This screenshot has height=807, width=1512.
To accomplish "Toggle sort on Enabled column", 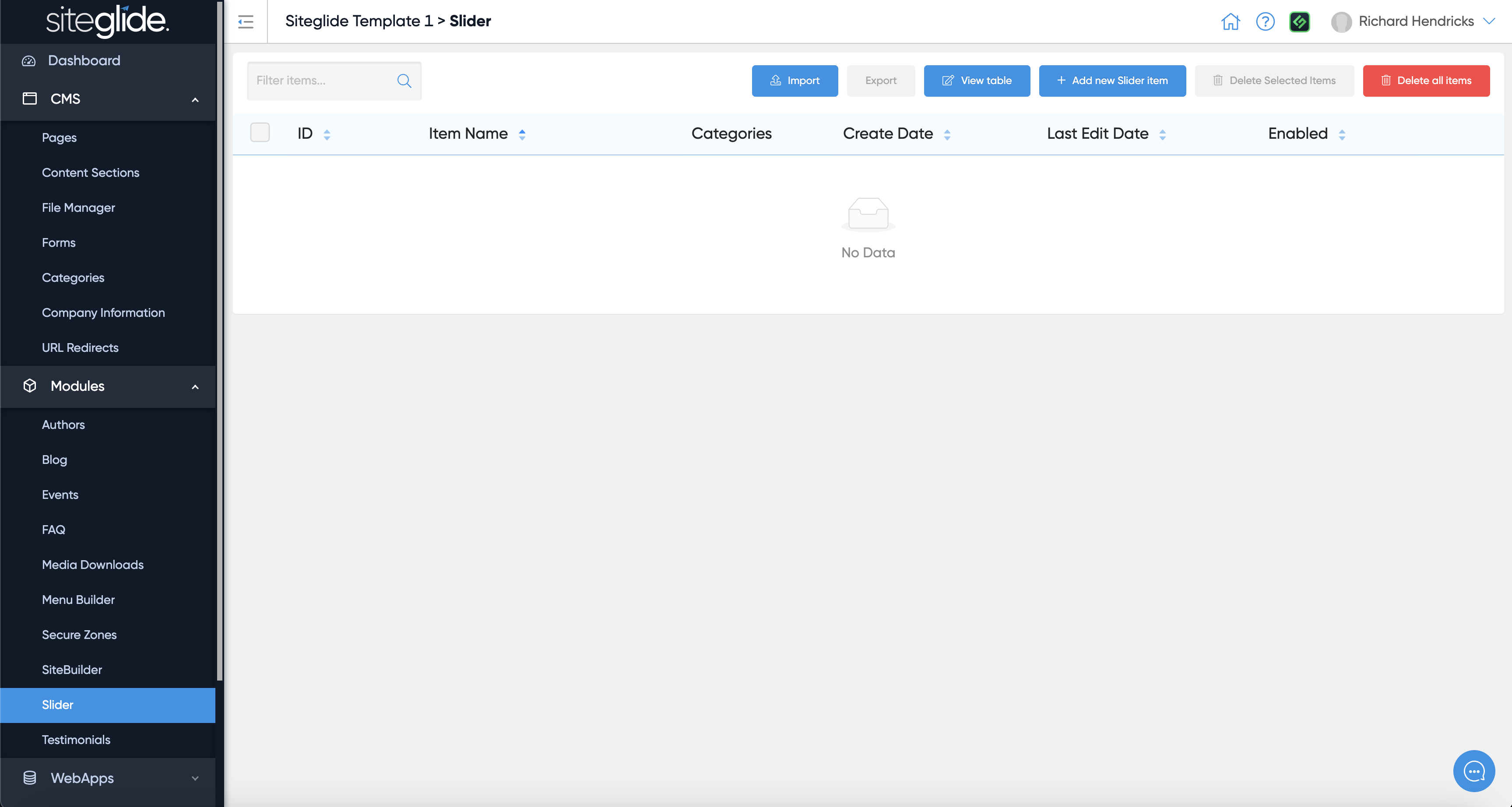I will 1342,134.
